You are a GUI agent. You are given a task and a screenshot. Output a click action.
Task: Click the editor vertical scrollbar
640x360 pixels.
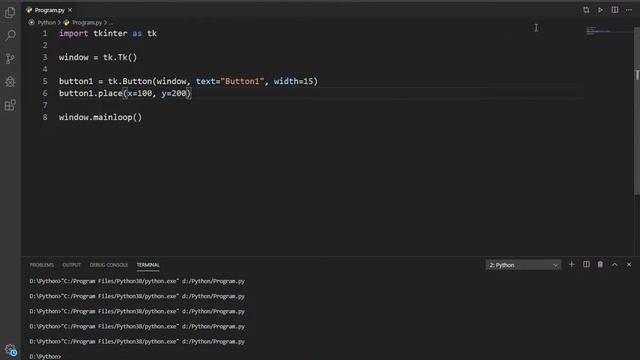(637, 111)
